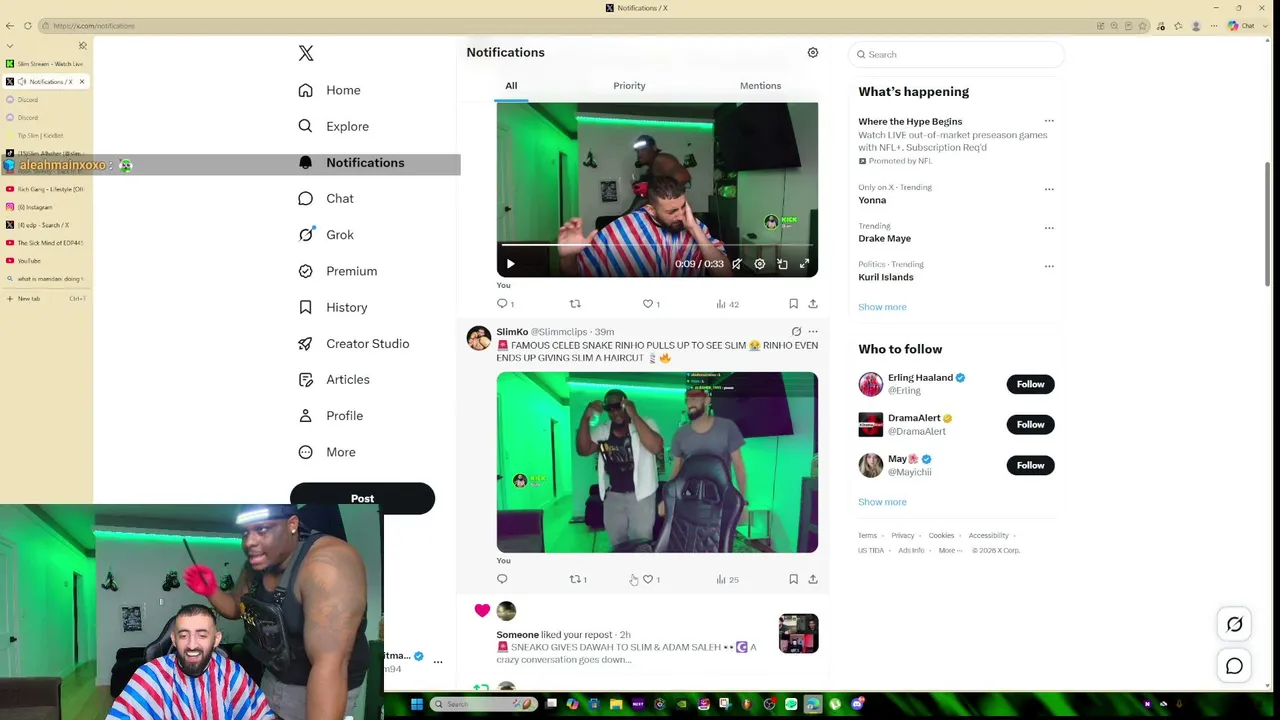Show more trending topics
The width and height of the screenshot is (1280, 720).
click(x=882, y=307)
